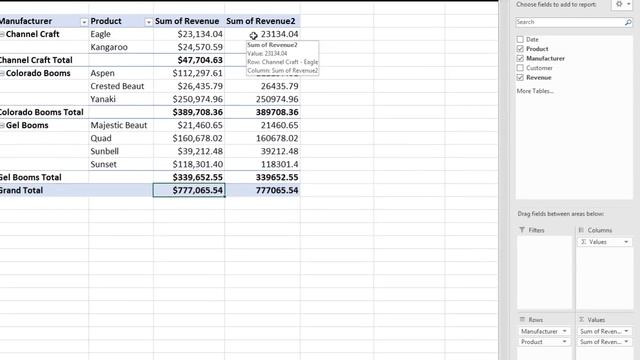Select the $24,570.59 revenue cell

tap(189, 47)
